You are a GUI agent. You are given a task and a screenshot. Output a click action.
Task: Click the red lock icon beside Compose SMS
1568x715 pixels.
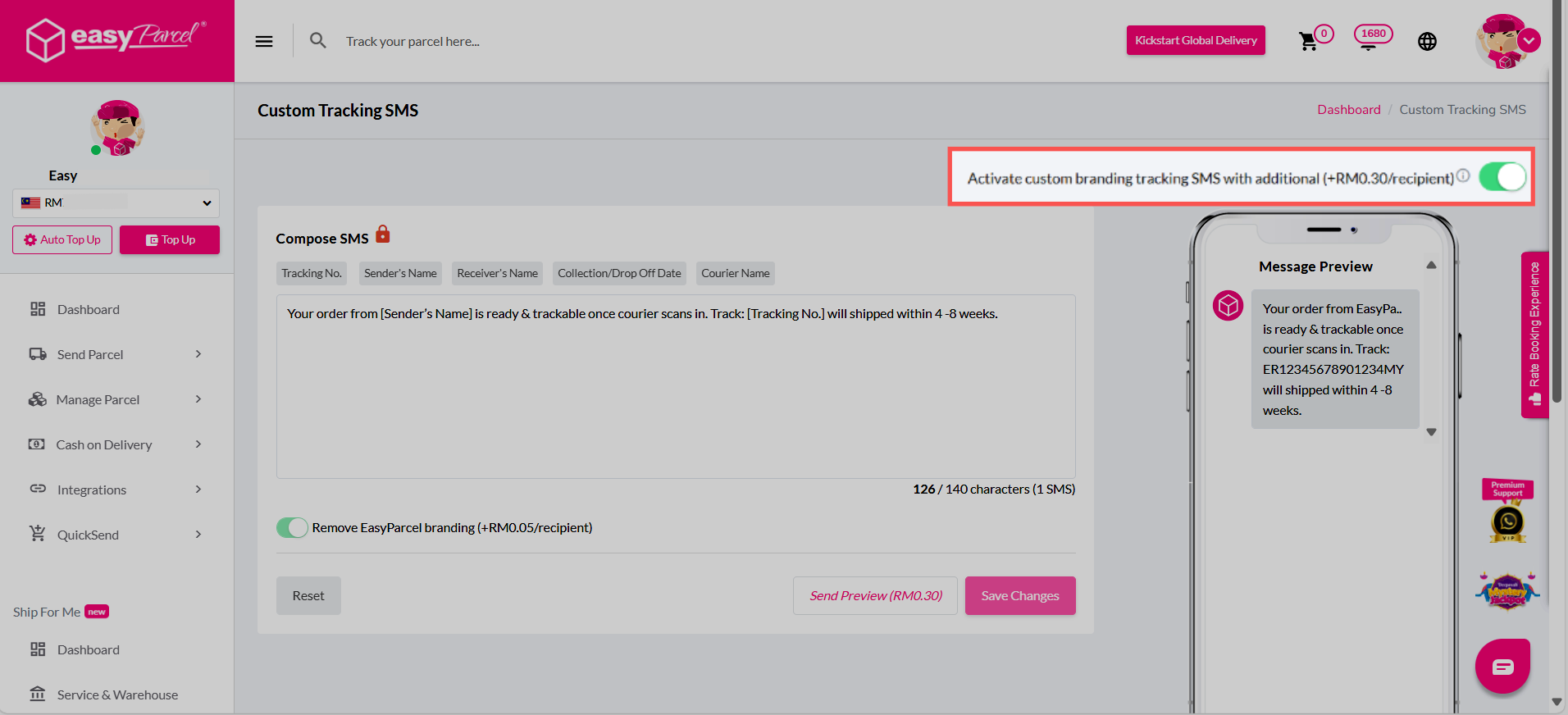coord(383,235)
